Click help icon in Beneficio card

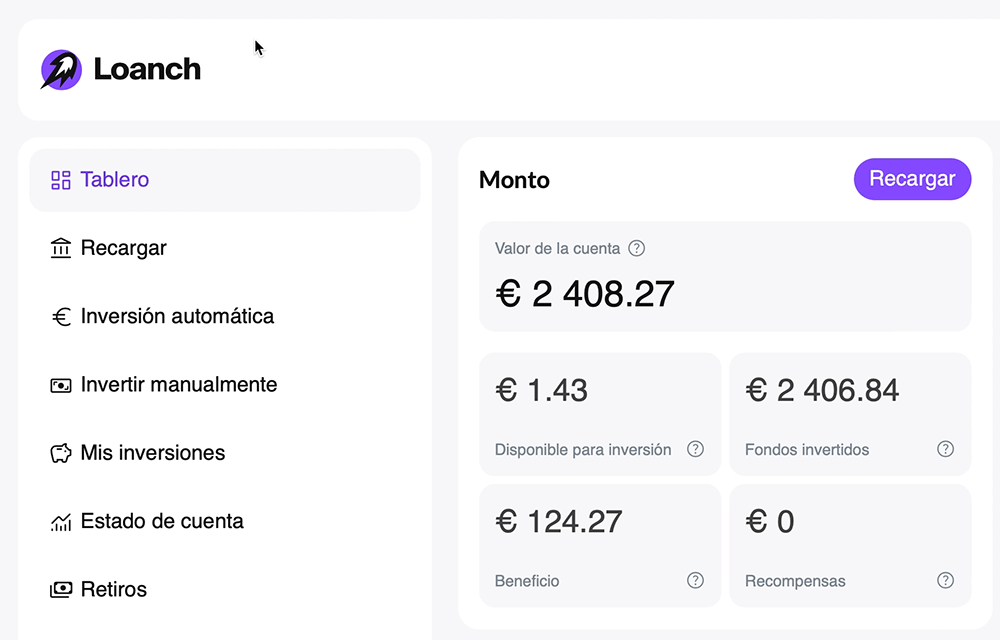tap(695, 580)
